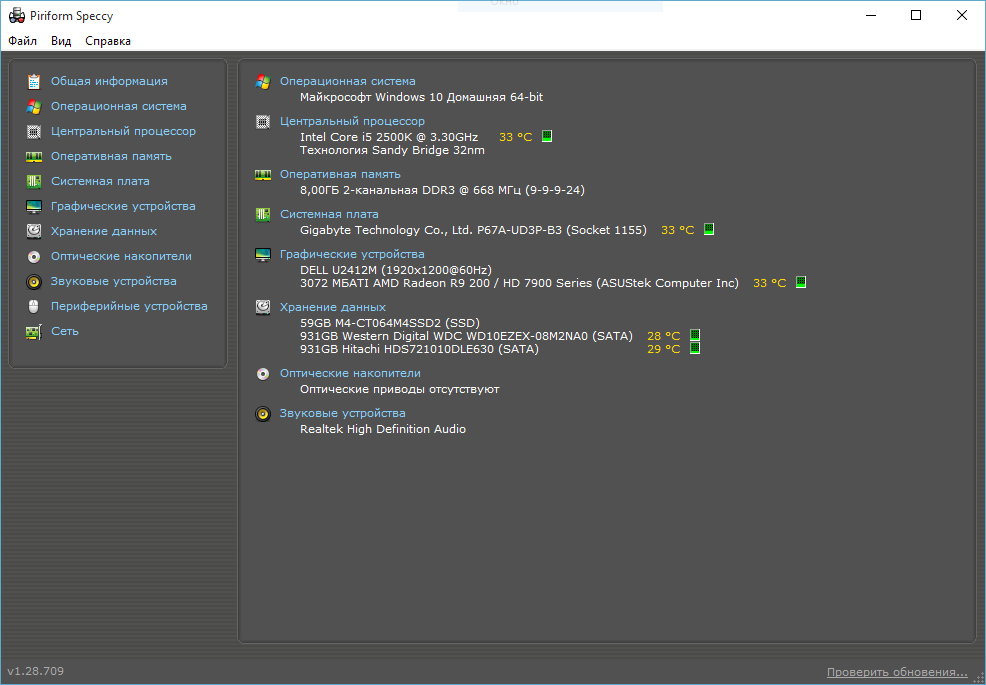This screenshot has height=685, width=986.
Task: Click the Оптические приводы отсутствуют text
Action: pyautogui.click(x=399, y=389)
